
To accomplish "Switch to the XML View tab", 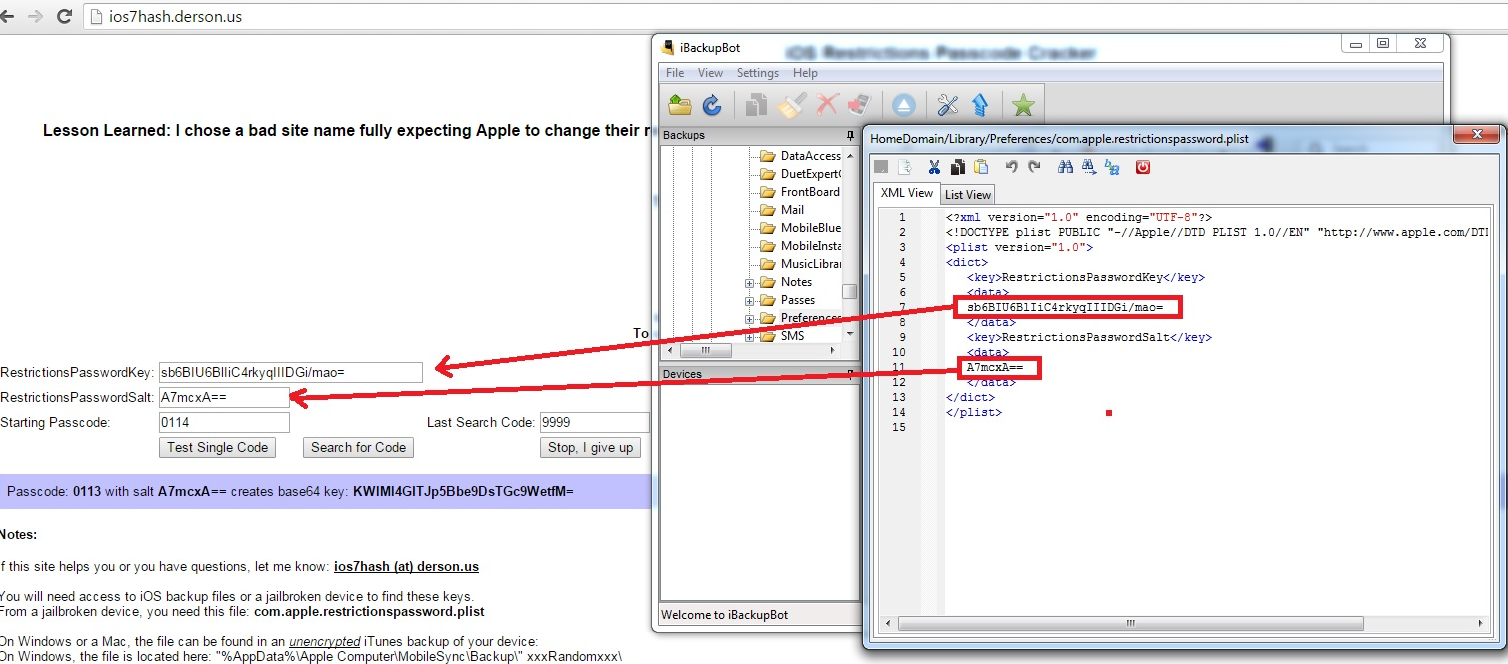I will [x=906, y=193].
